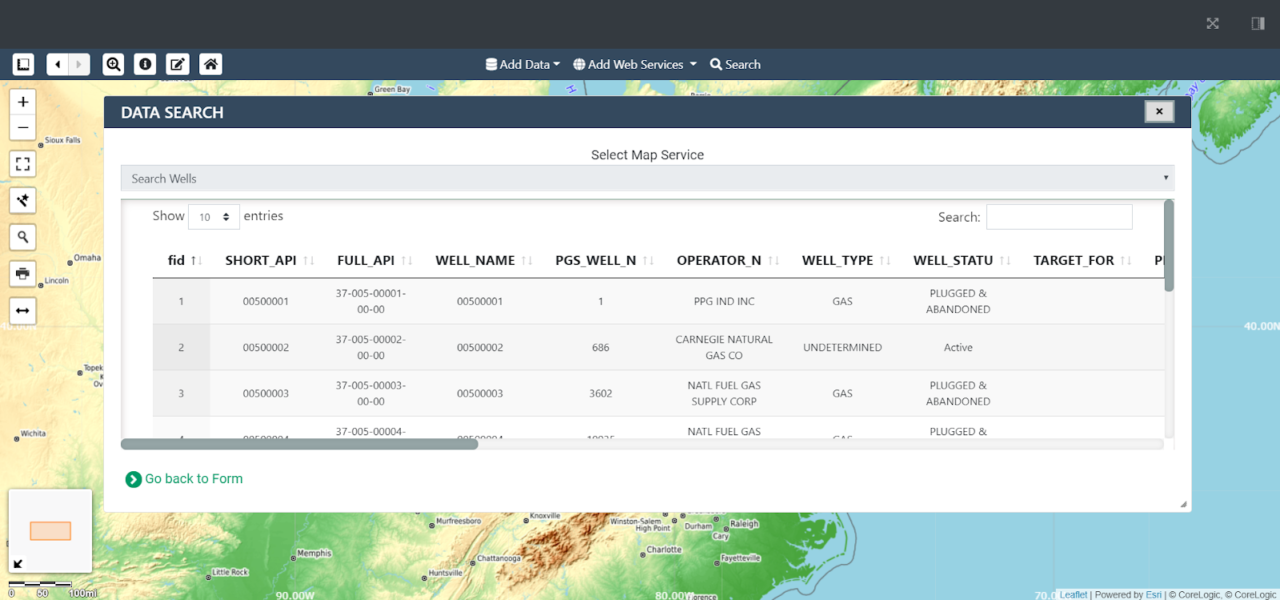Open the Search Wells map service dropdown

point(648,178)
